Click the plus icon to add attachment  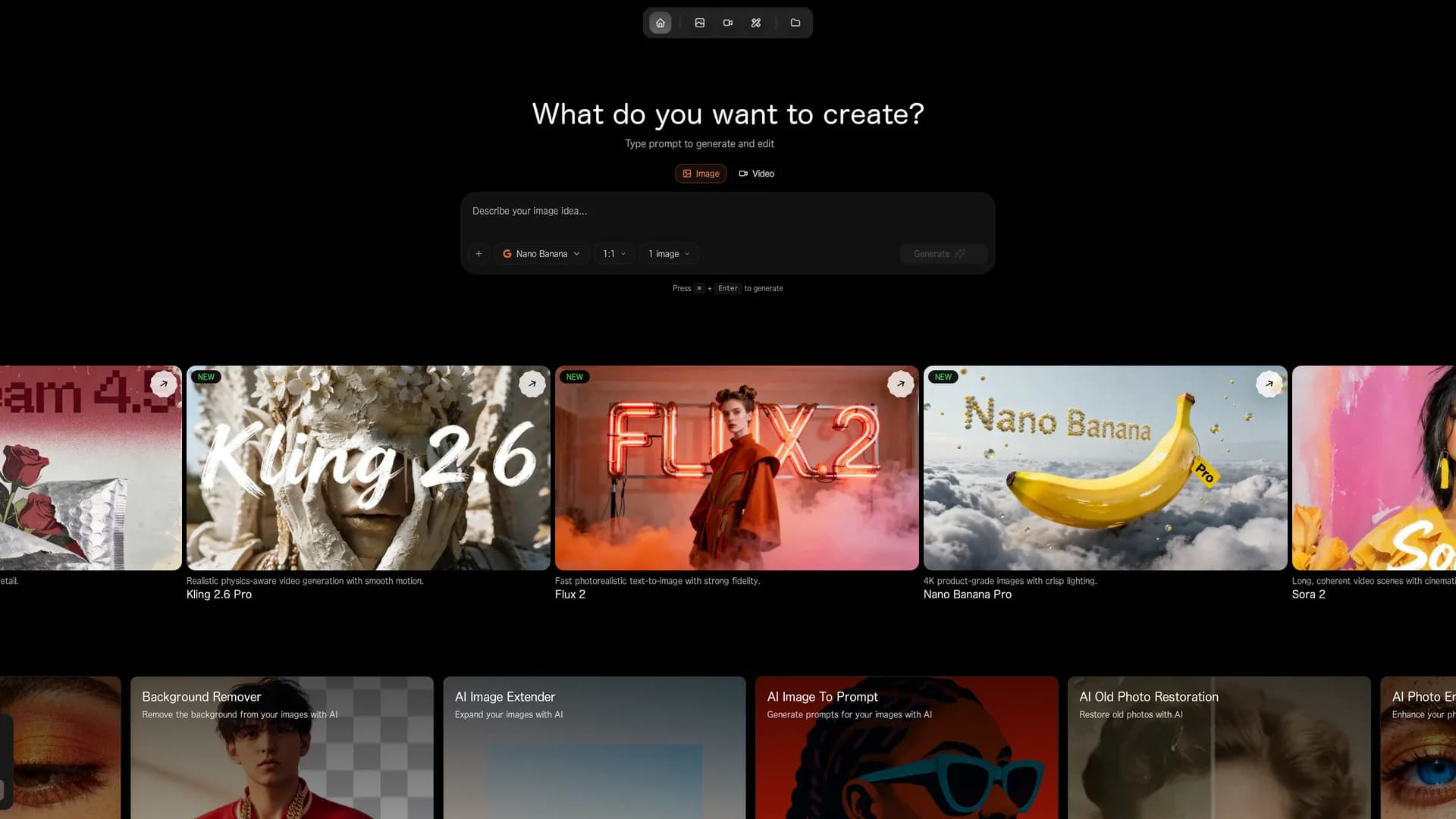coord(479,254)
